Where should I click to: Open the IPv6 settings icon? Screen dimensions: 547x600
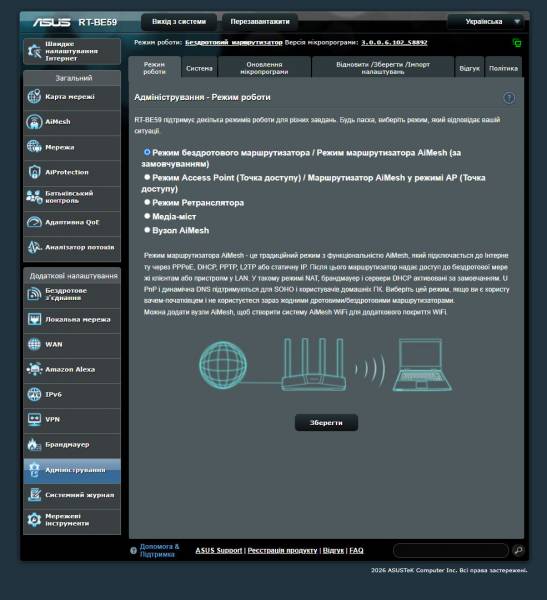[34, 394]
